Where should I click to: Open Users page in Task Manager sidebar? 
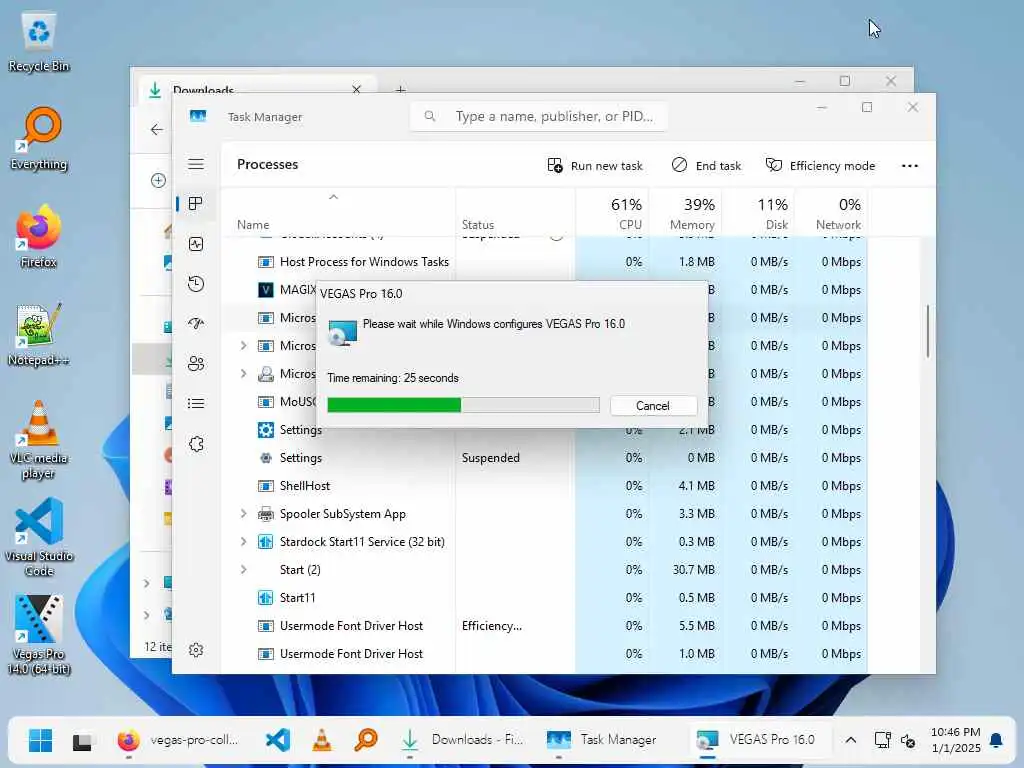[196, 364]
